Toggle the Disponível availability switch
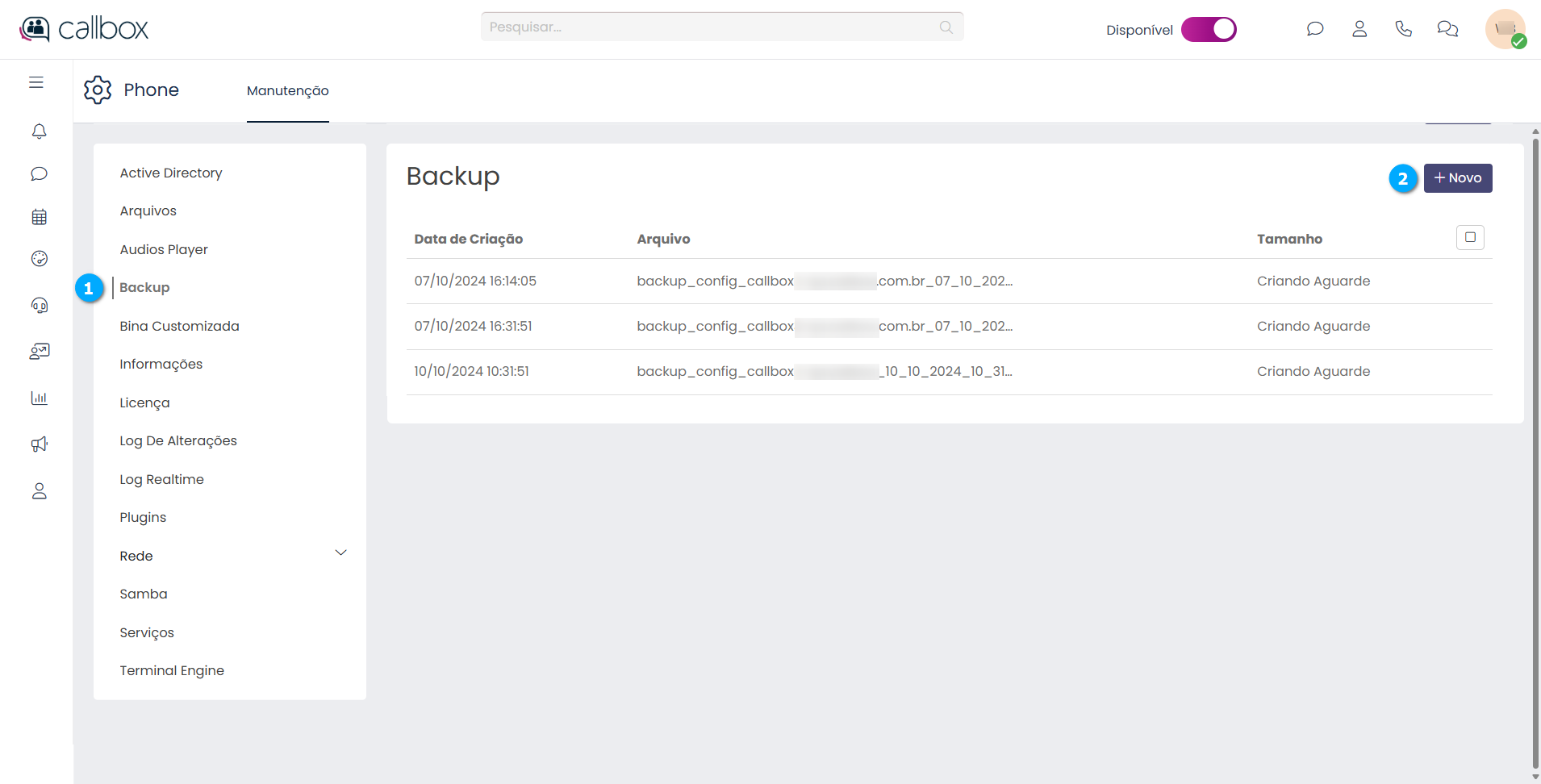Viewport: 1541px width, 784px height. pyautogui.click(x=1208, y=29)
